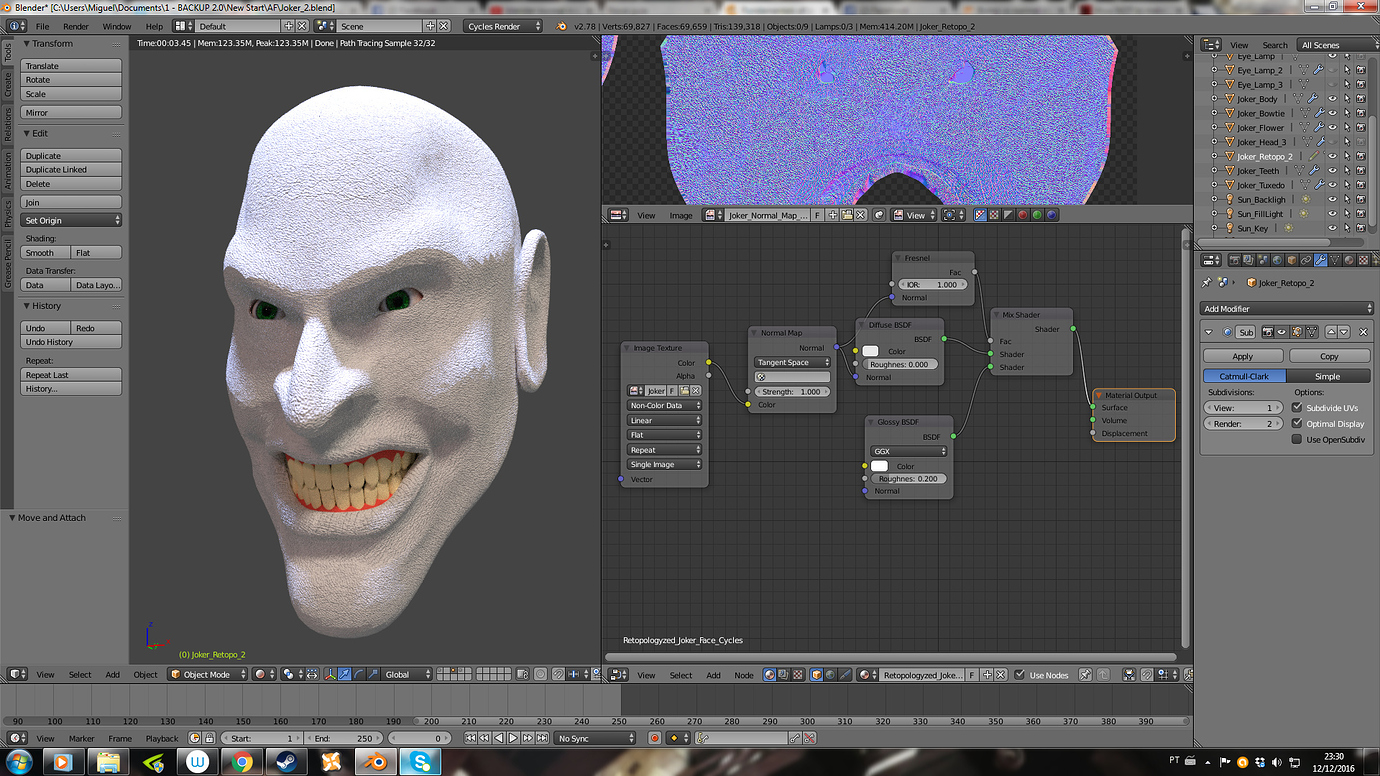Screen dimensions: 1380x776
Task: Click the red auto-keyframe record button
Action: tap(655, 739)
